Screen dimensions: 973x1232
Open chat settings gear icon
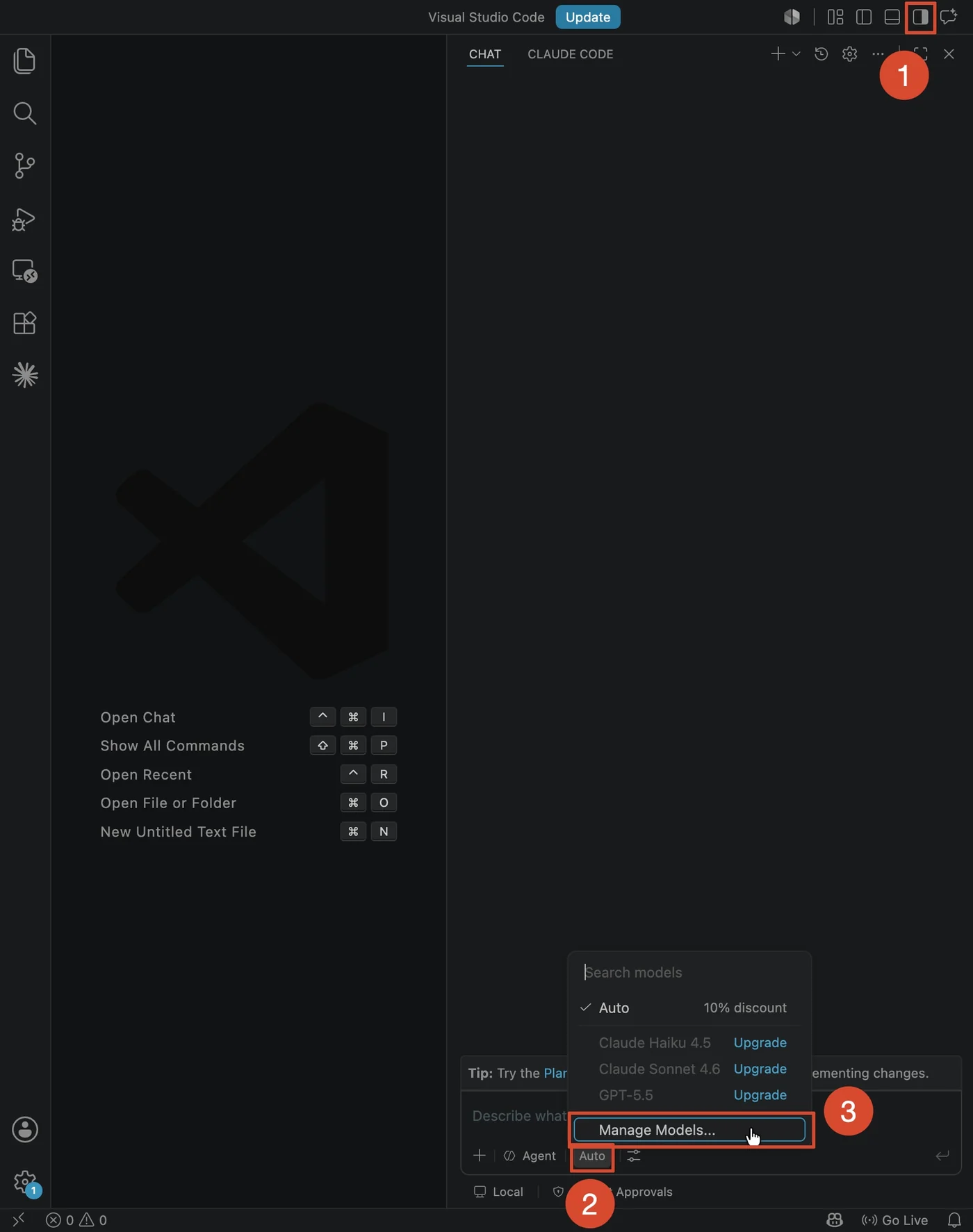(x=849, y=54)
